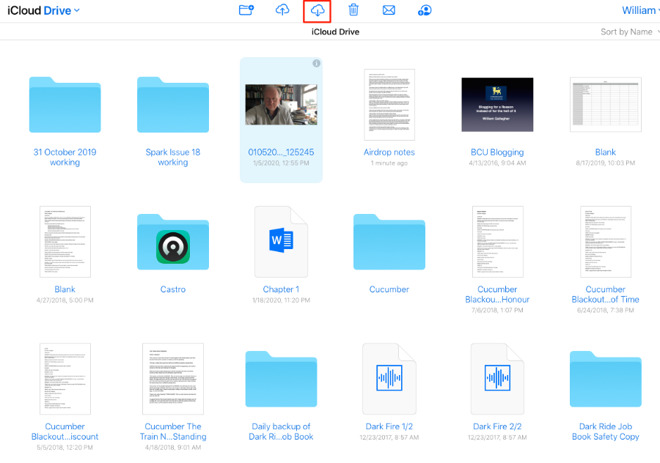The height and width of the screenshot is (463, 660).
Task: Open the Dark Fire 2/2 audio file
Action: pos(498,378)
